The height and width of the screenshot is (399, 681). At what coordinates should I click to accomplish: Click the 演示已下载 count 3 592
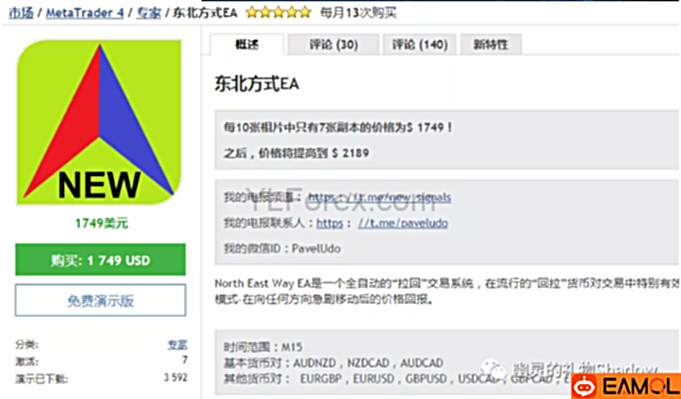(175, 377)
